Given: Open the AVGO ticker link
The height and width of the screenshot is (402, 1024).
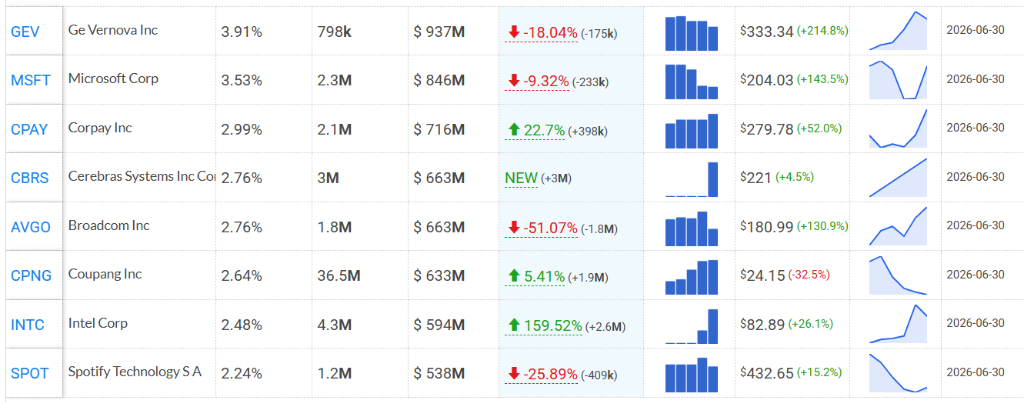Looking at the screenshot, I should point(31,227).
